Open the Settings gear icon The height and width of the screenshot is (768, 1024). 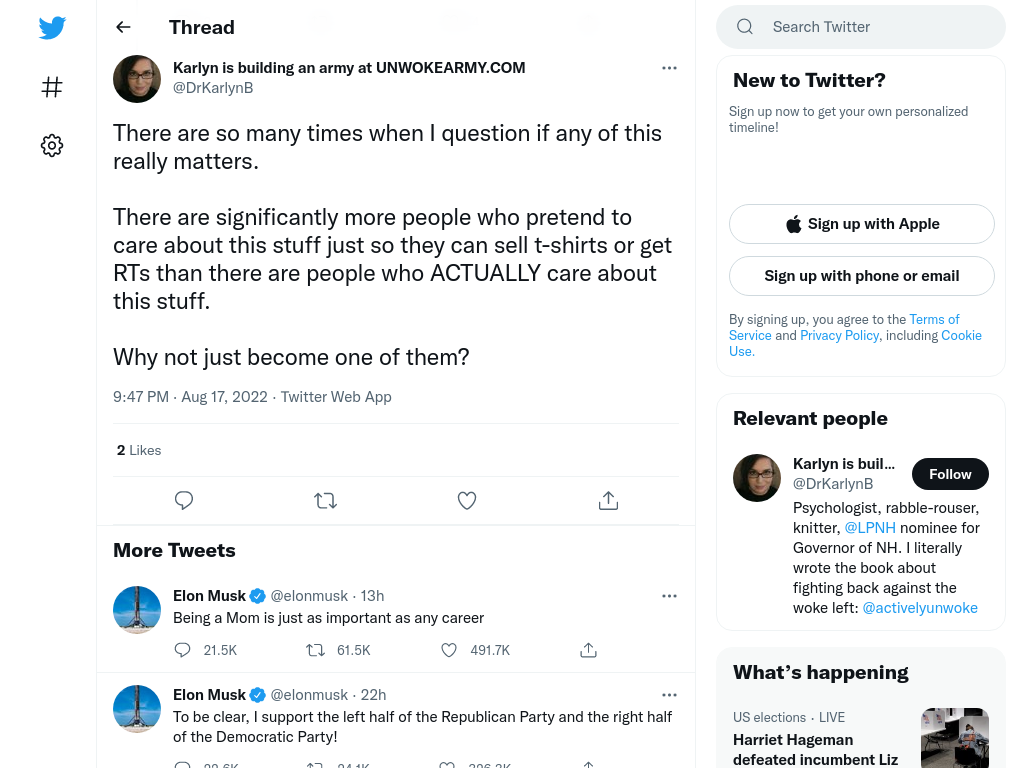52,145
